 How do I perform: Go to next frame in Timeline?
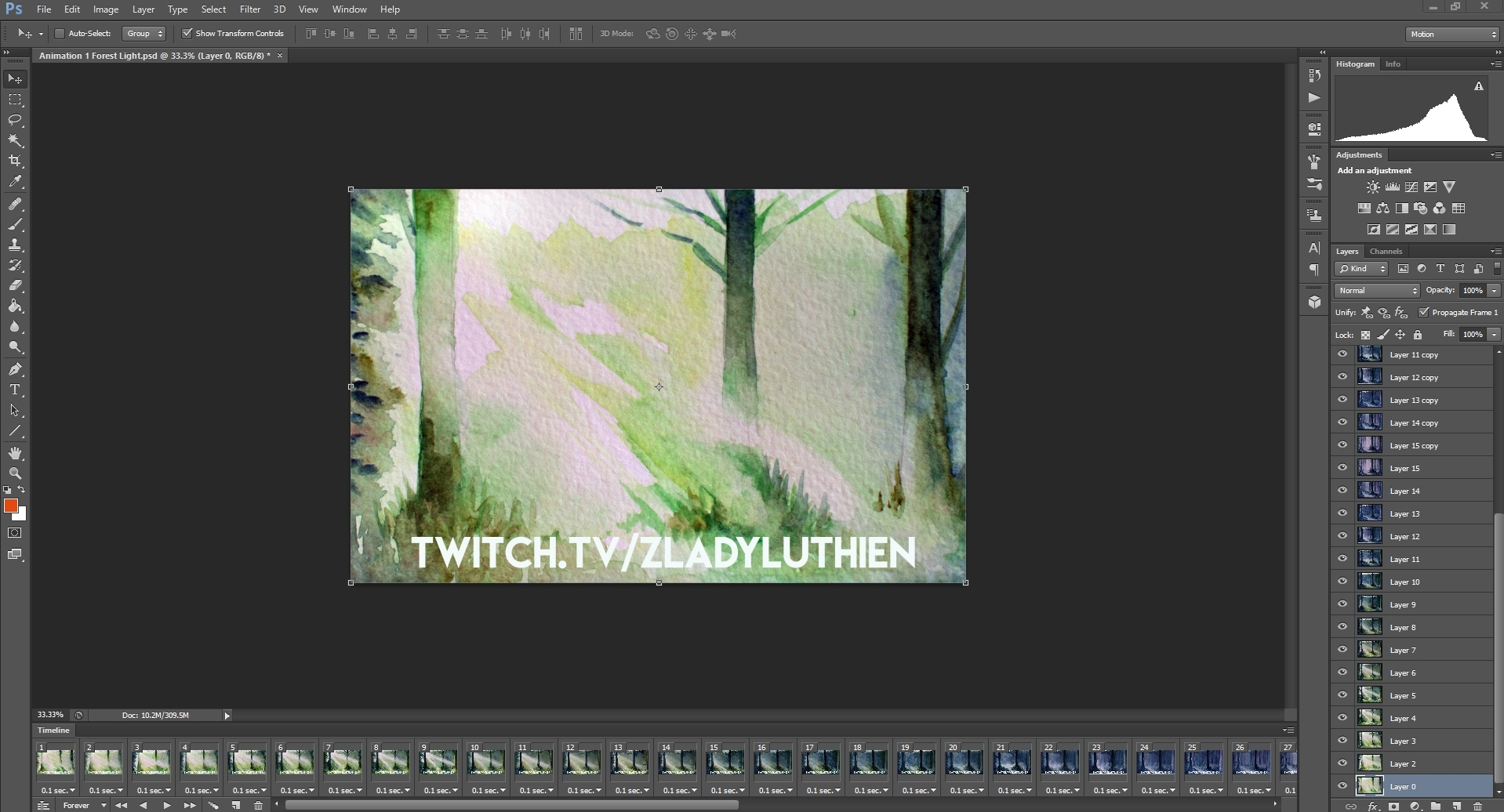point(190,806)
